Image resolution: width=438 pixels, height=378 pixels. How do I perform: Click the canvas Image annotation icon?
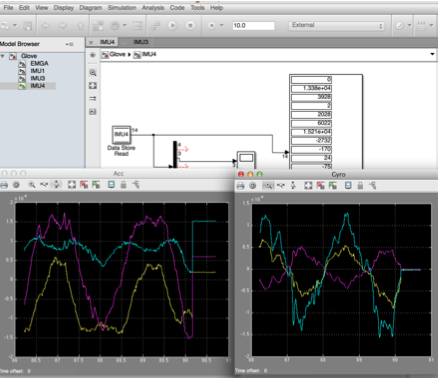point(93,112)
